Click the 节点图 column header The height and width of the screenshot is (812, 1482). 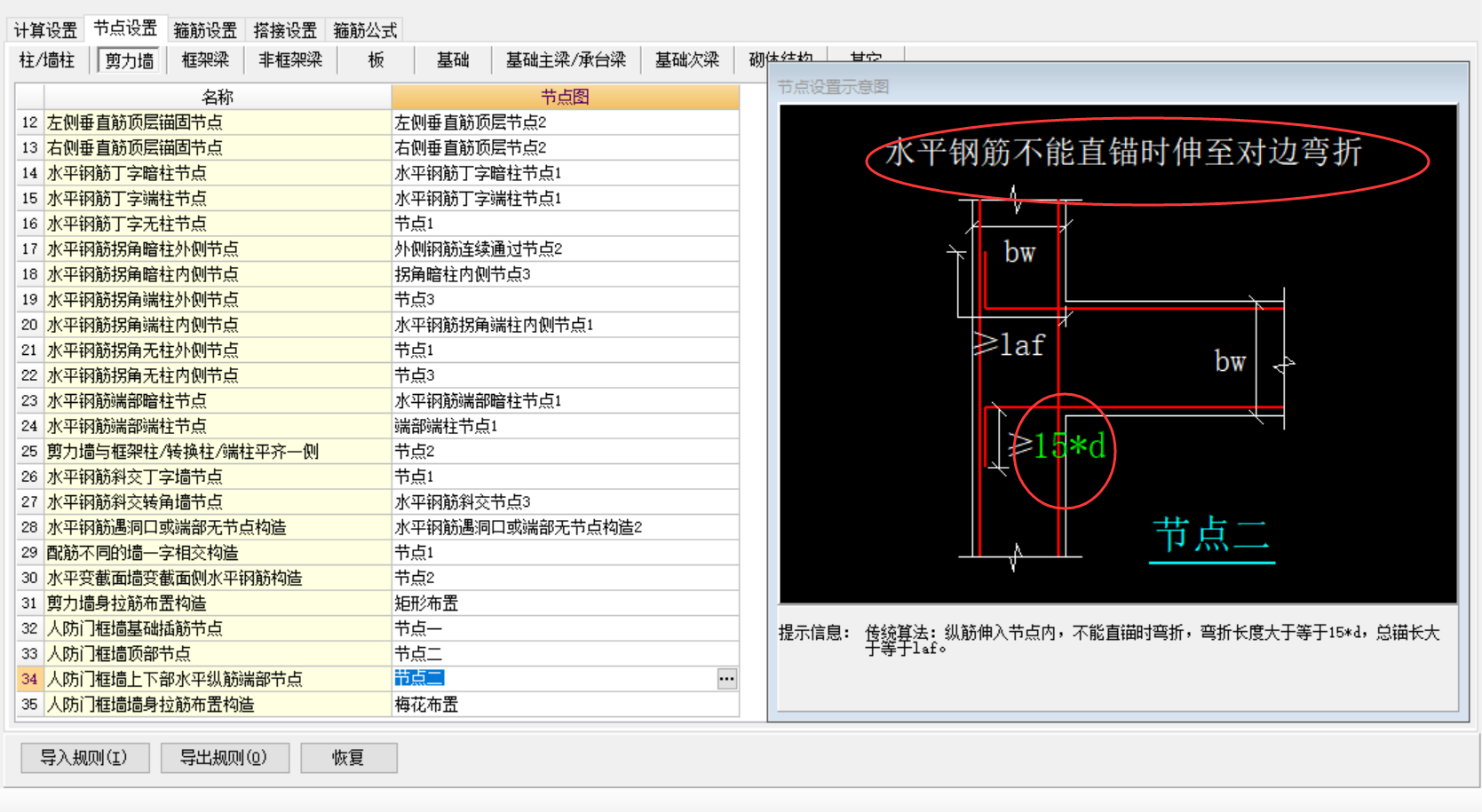tap(565, 97)
